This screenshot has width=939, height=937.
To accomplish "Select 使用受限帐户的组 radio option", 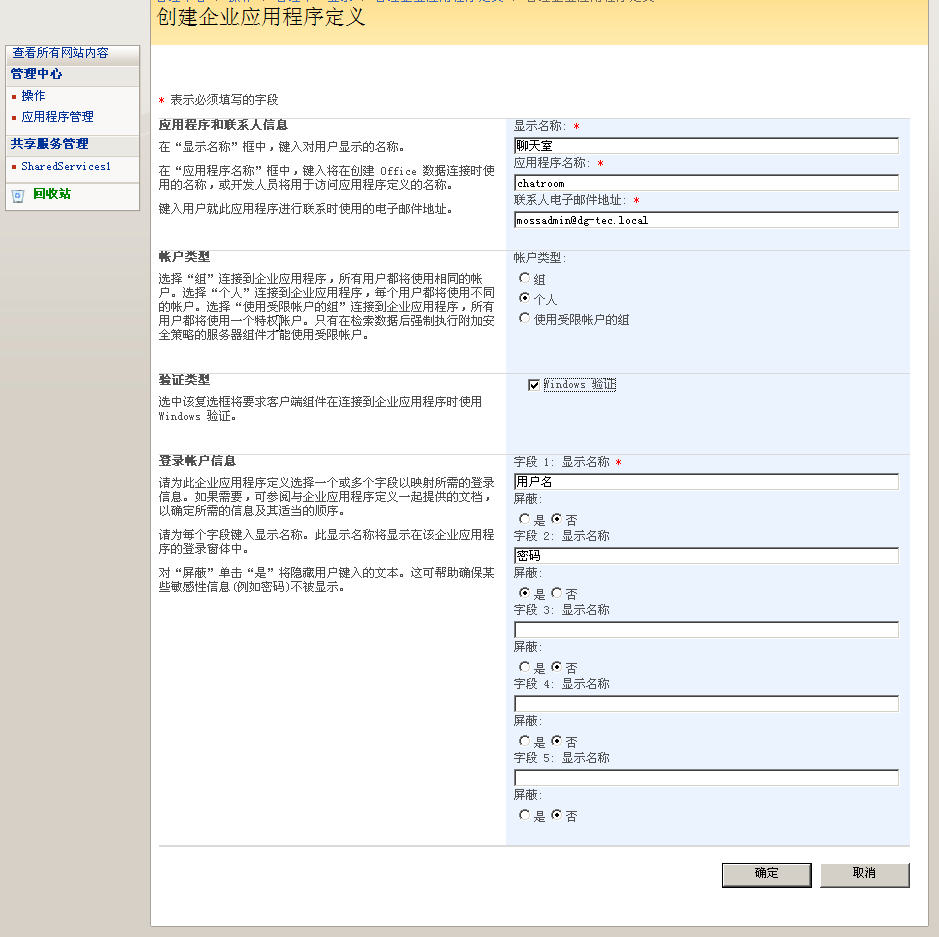I will pos(525,318).
